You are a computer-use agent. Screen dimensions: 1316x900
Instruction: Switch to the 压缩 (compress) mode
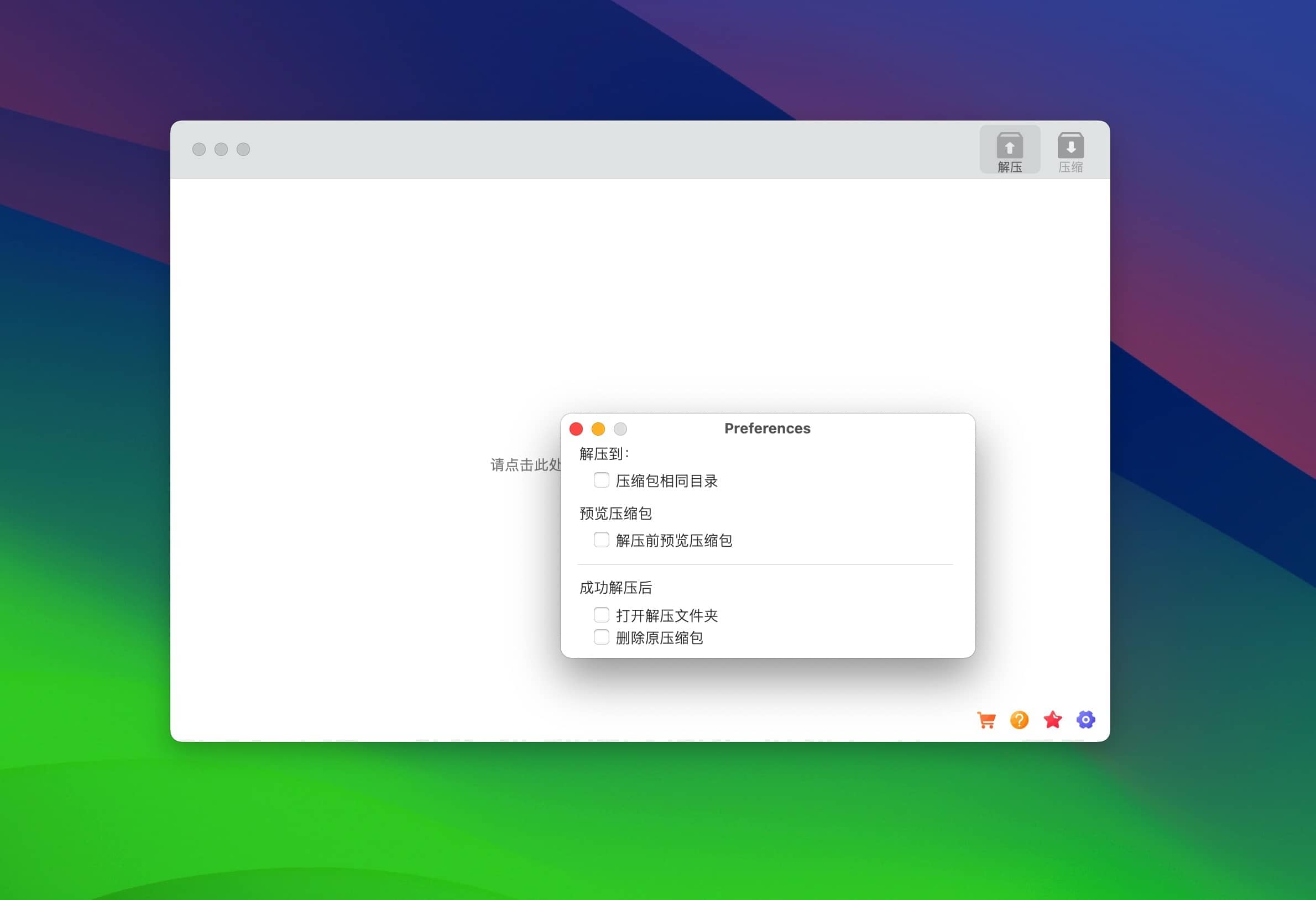coord(1070,150)
